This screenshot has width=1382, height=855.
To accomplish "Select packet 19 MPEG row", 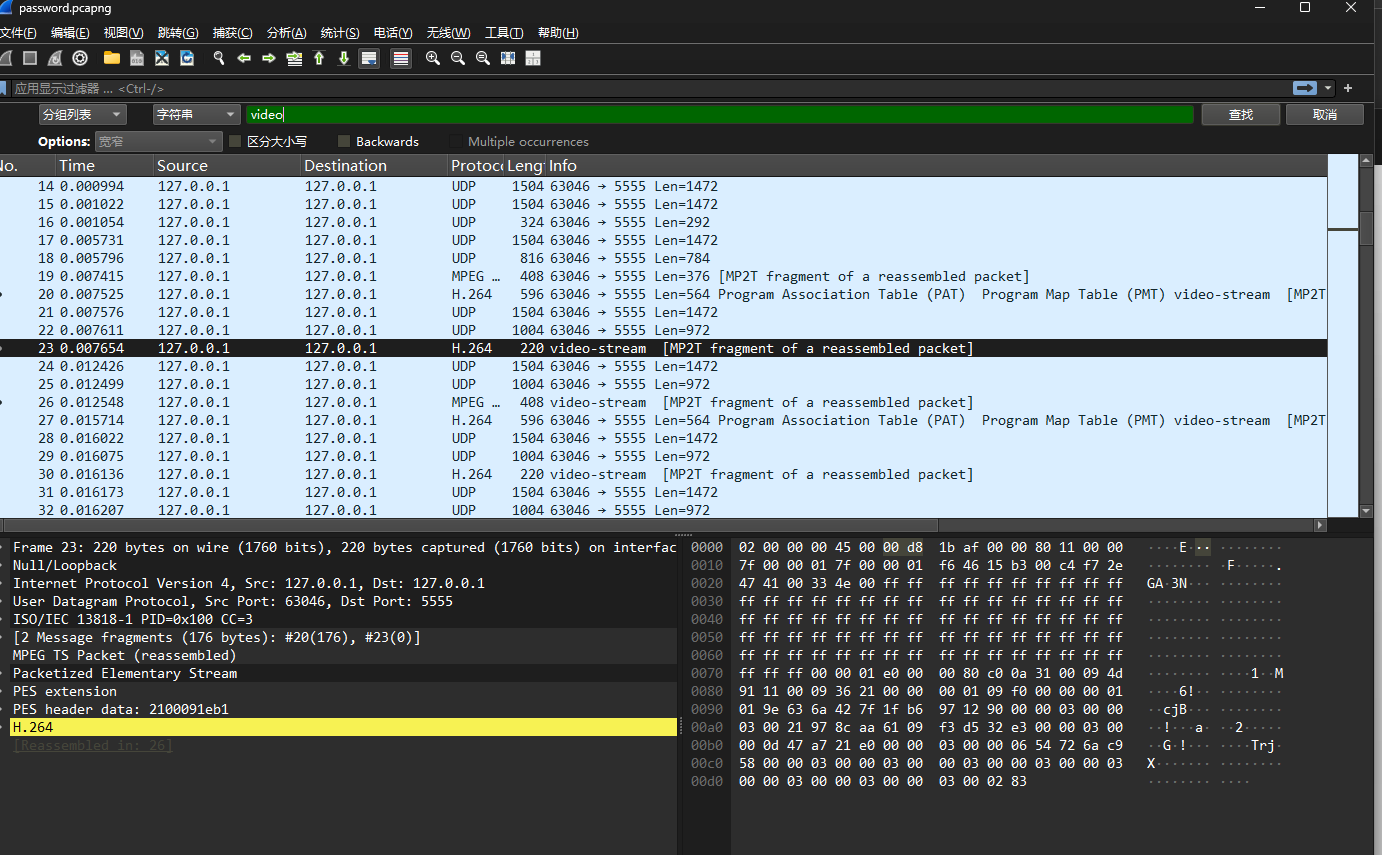I will tap(664, 276).
